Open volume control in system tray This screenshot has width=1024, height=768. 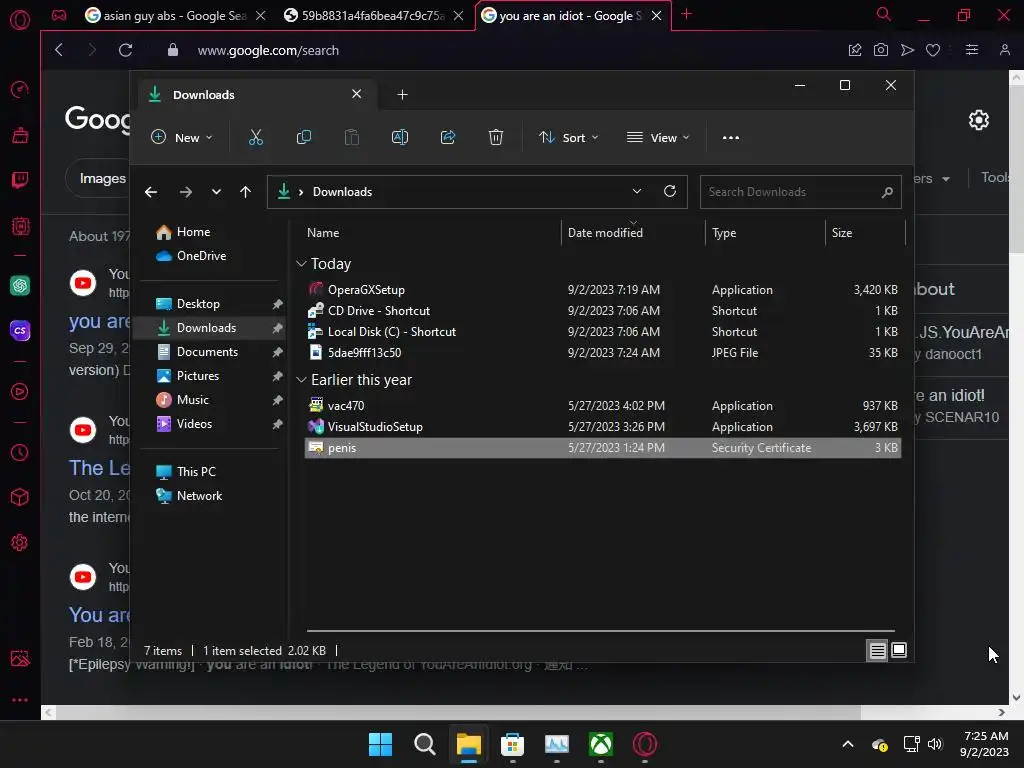(x=935, y=744)
